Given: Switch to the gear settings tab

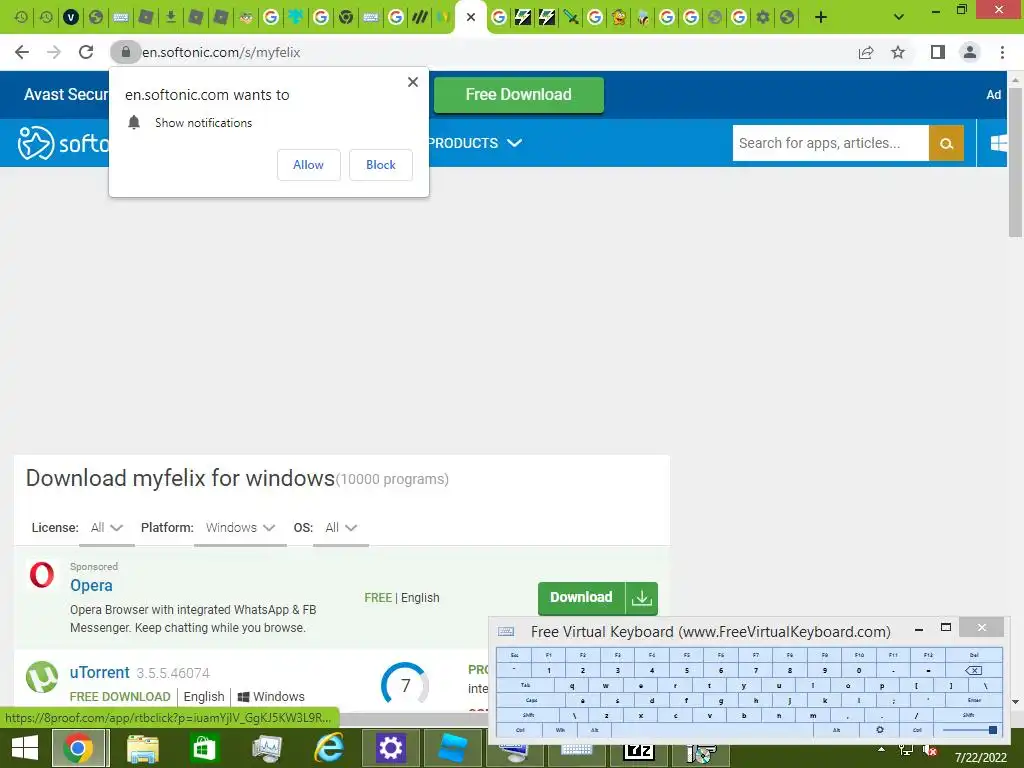Looking at the screenshot, I should (x=763, y=18).
